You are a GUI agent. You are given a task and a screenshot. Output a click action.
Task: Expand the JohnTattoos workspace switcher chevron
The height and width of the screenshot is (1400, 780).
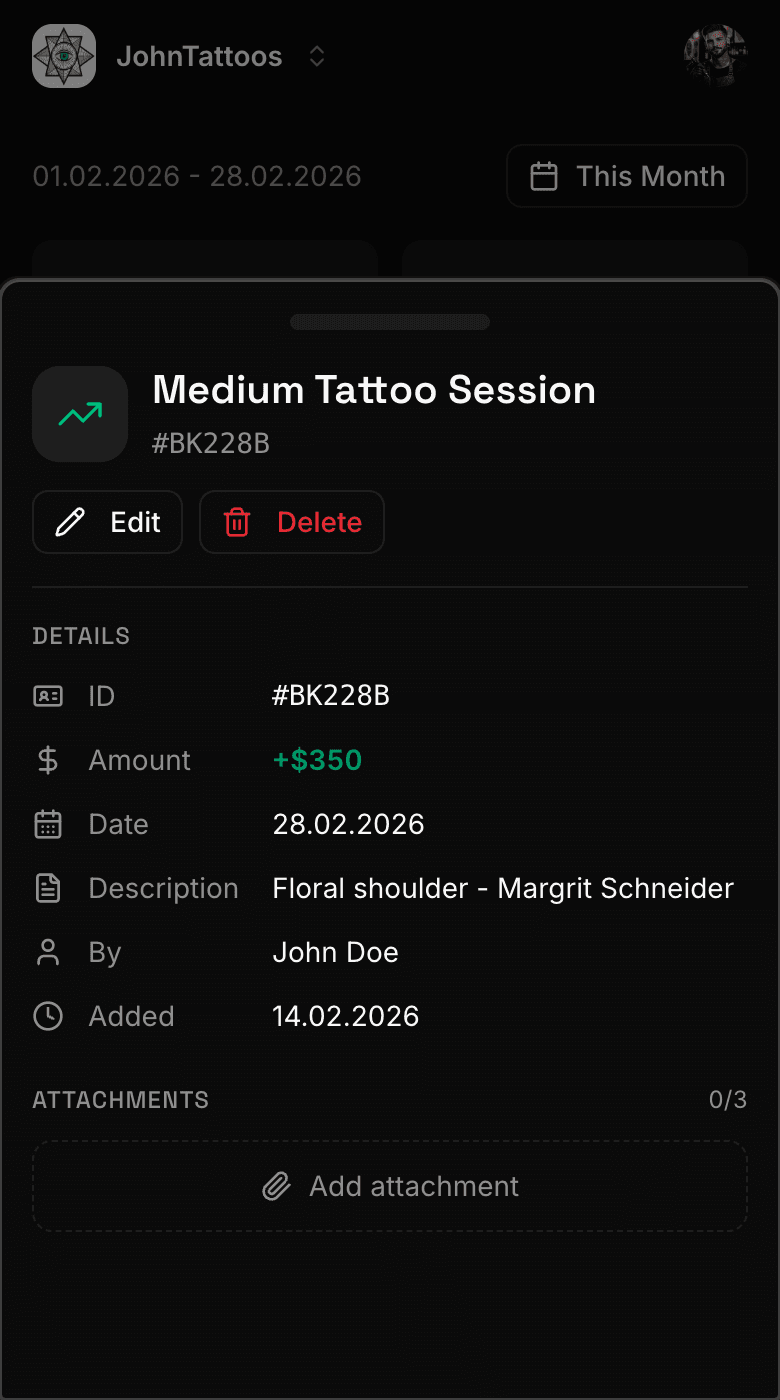point(317,57)
